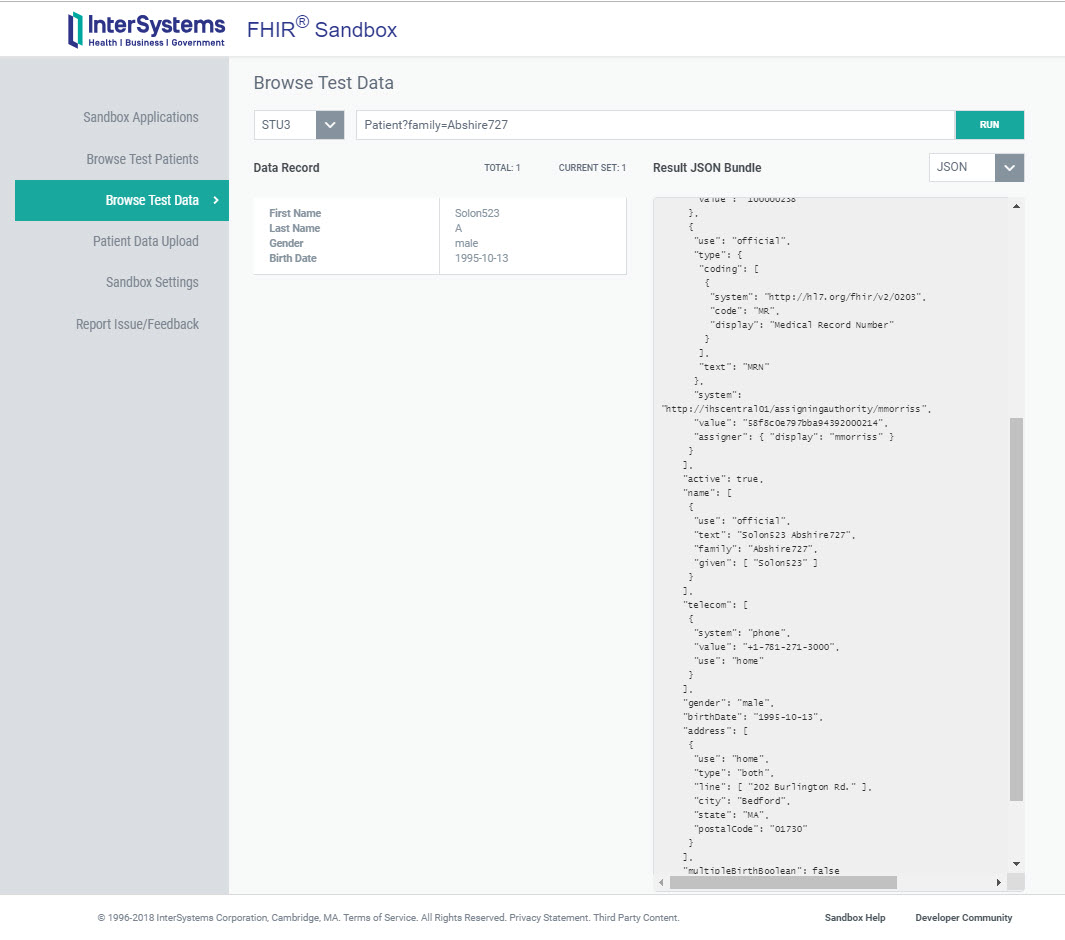Click the scroll right arrow in JSON panel
Image resolution: width=1065 pixels, height=940 pixels.
click(998, 882)
